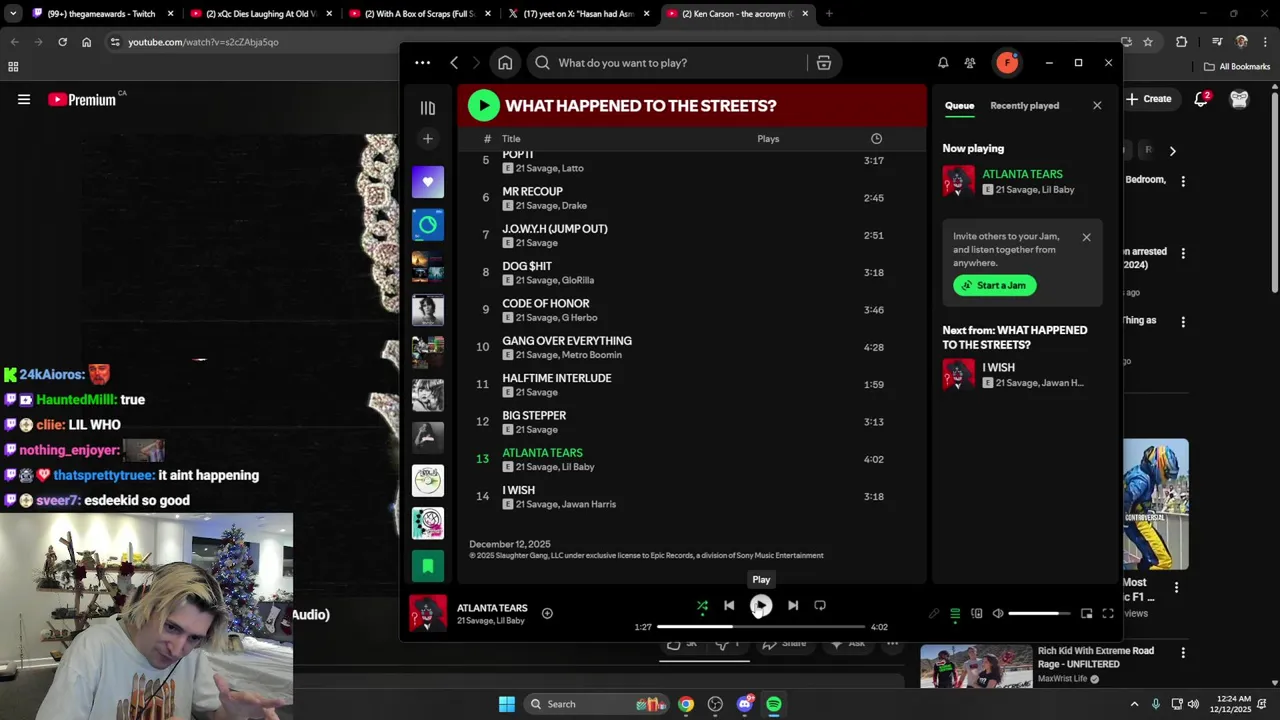Mute Spotify volume speaker icon
This screenshot has width=1280, height=720.
998,614
